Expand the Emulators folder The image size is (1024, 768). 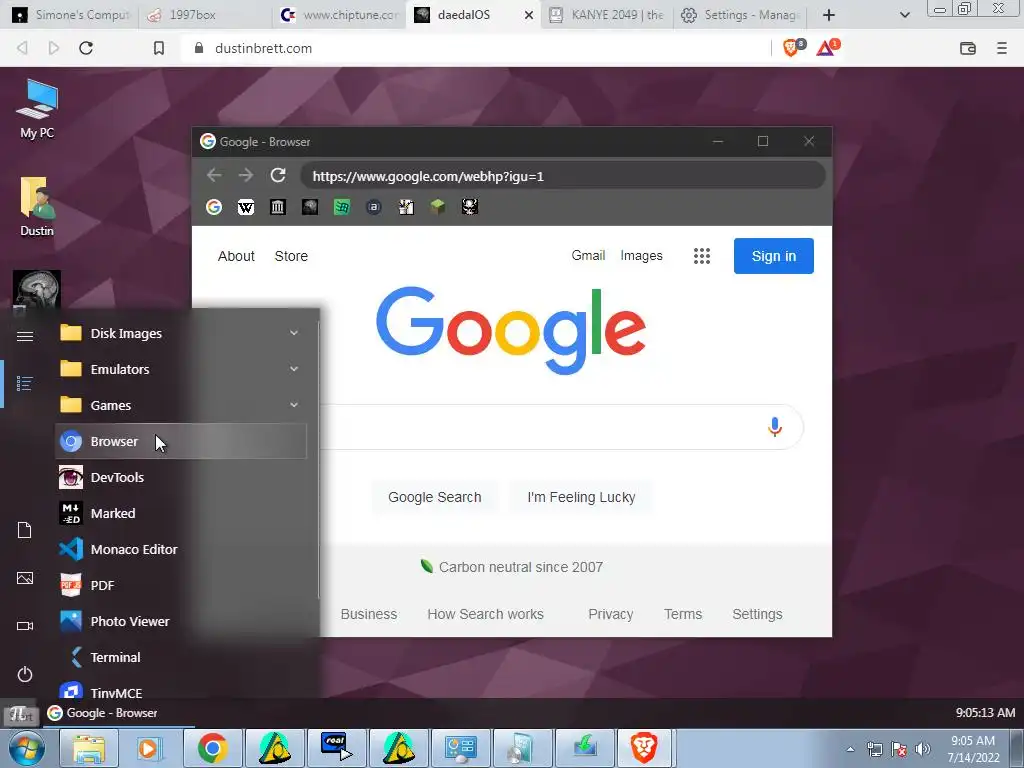(182, 369)
